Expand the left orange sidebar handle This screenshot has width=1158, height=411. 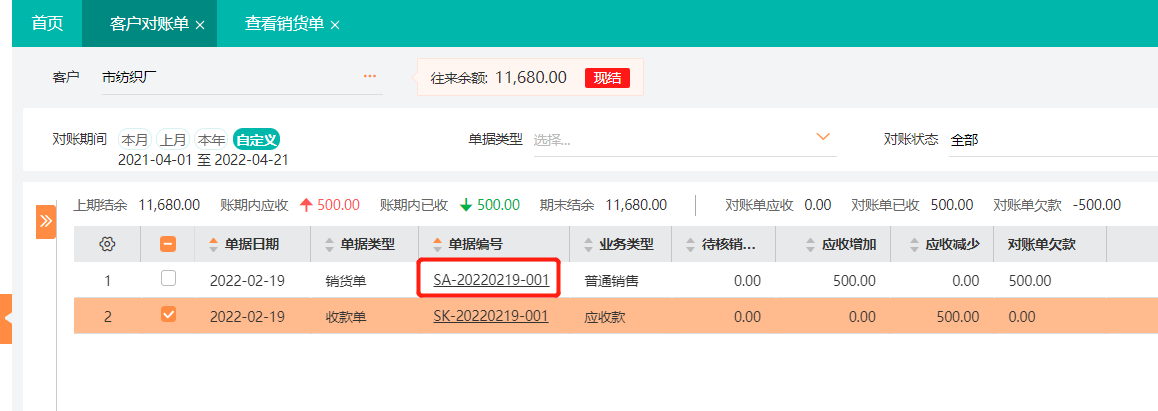coord(6,318)
